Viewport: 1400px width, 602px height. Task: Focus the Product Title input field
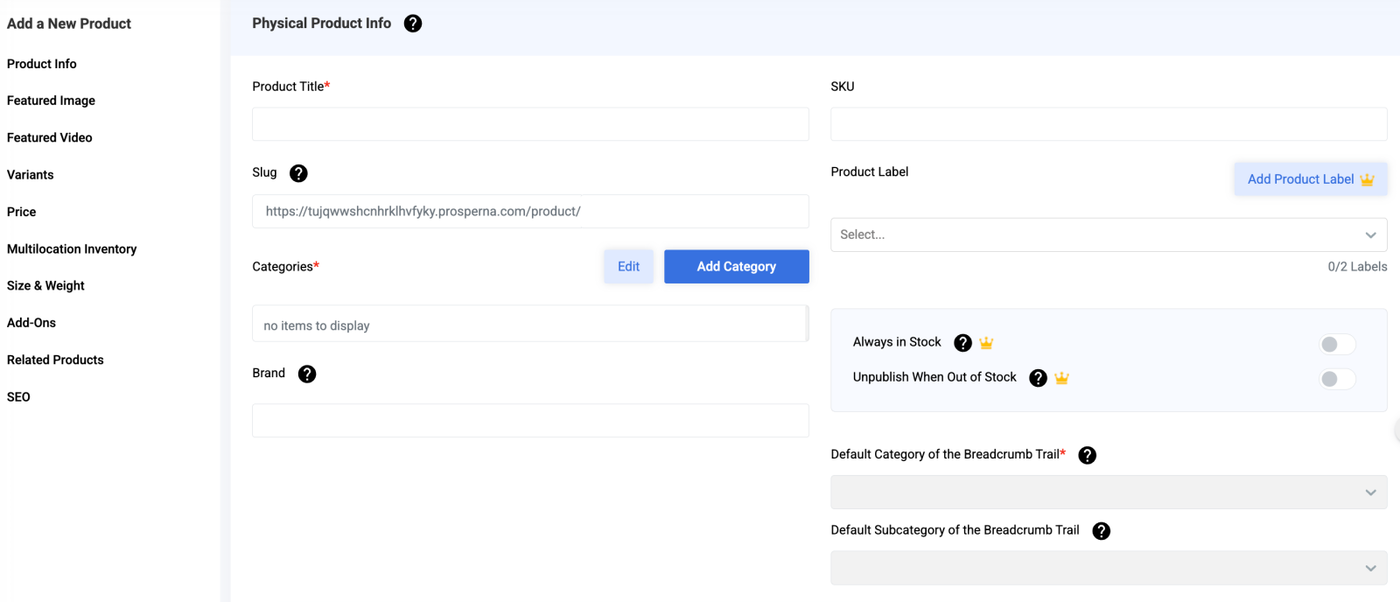[x=530, y=125]
